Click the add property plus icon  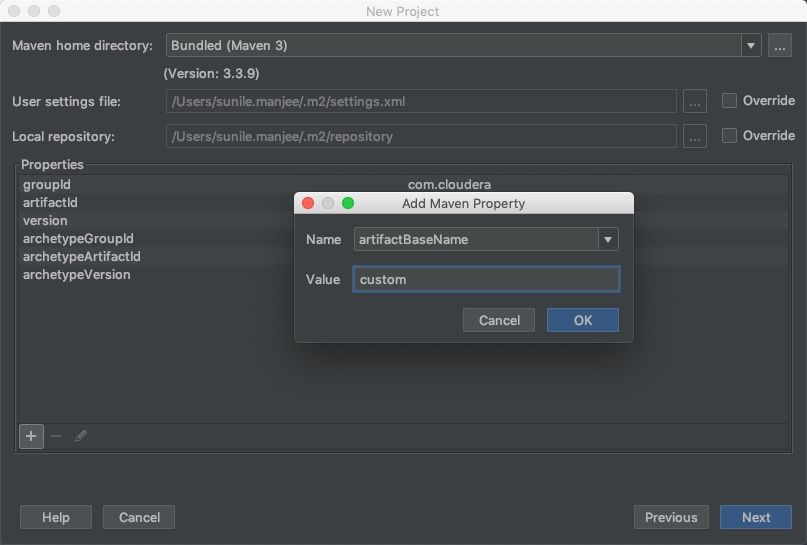[31, 436]
